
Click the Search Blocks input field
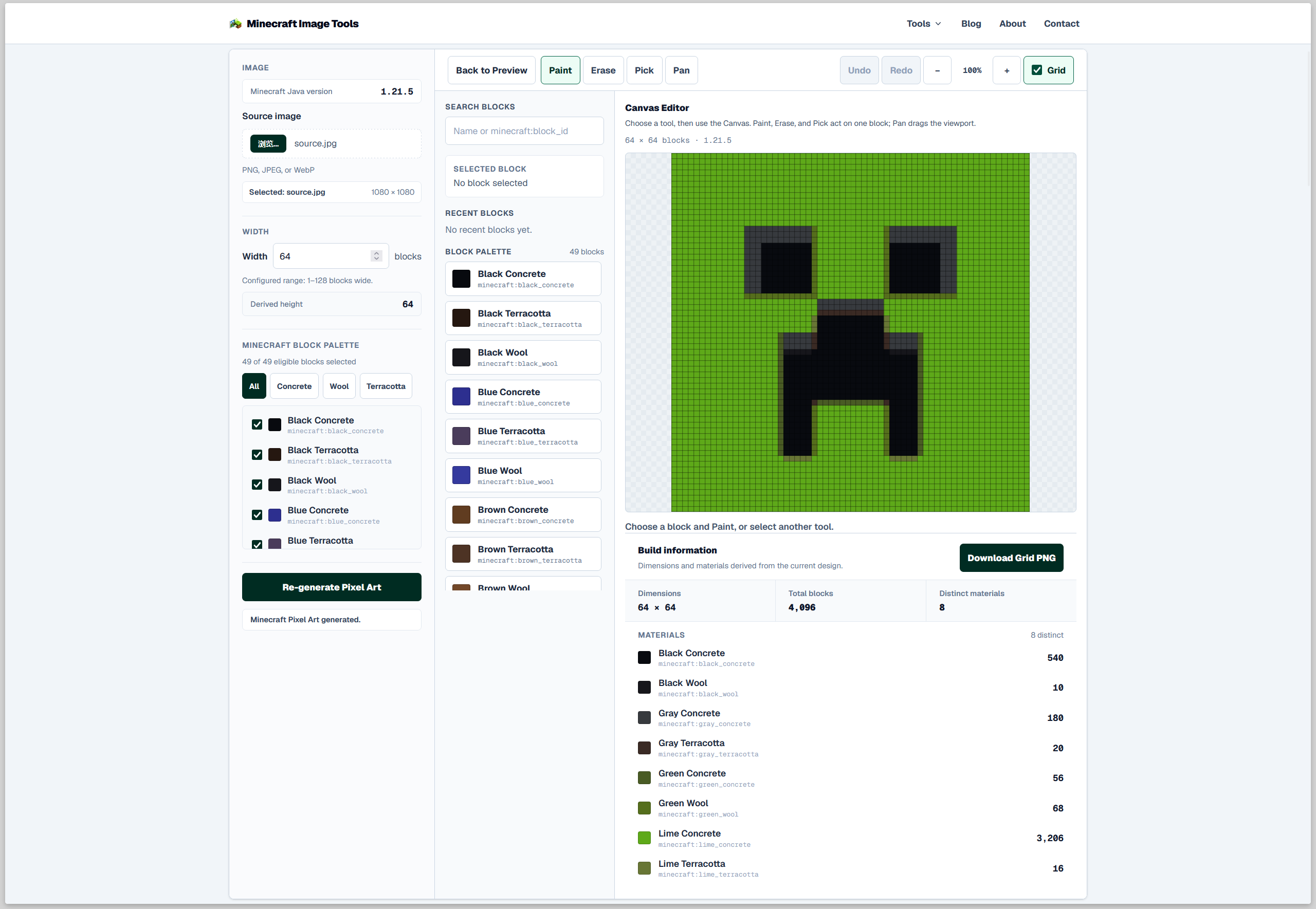[x=524, y=131]
